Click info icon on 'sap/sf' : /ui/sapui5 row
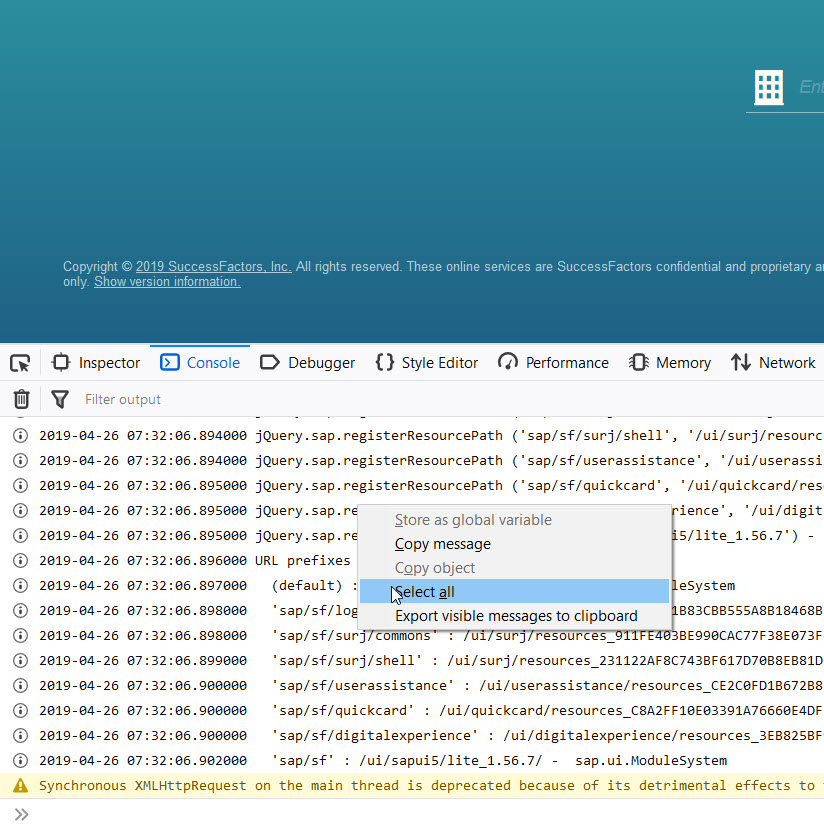Viewport: 824px width, 825px height. coord(21,761)
